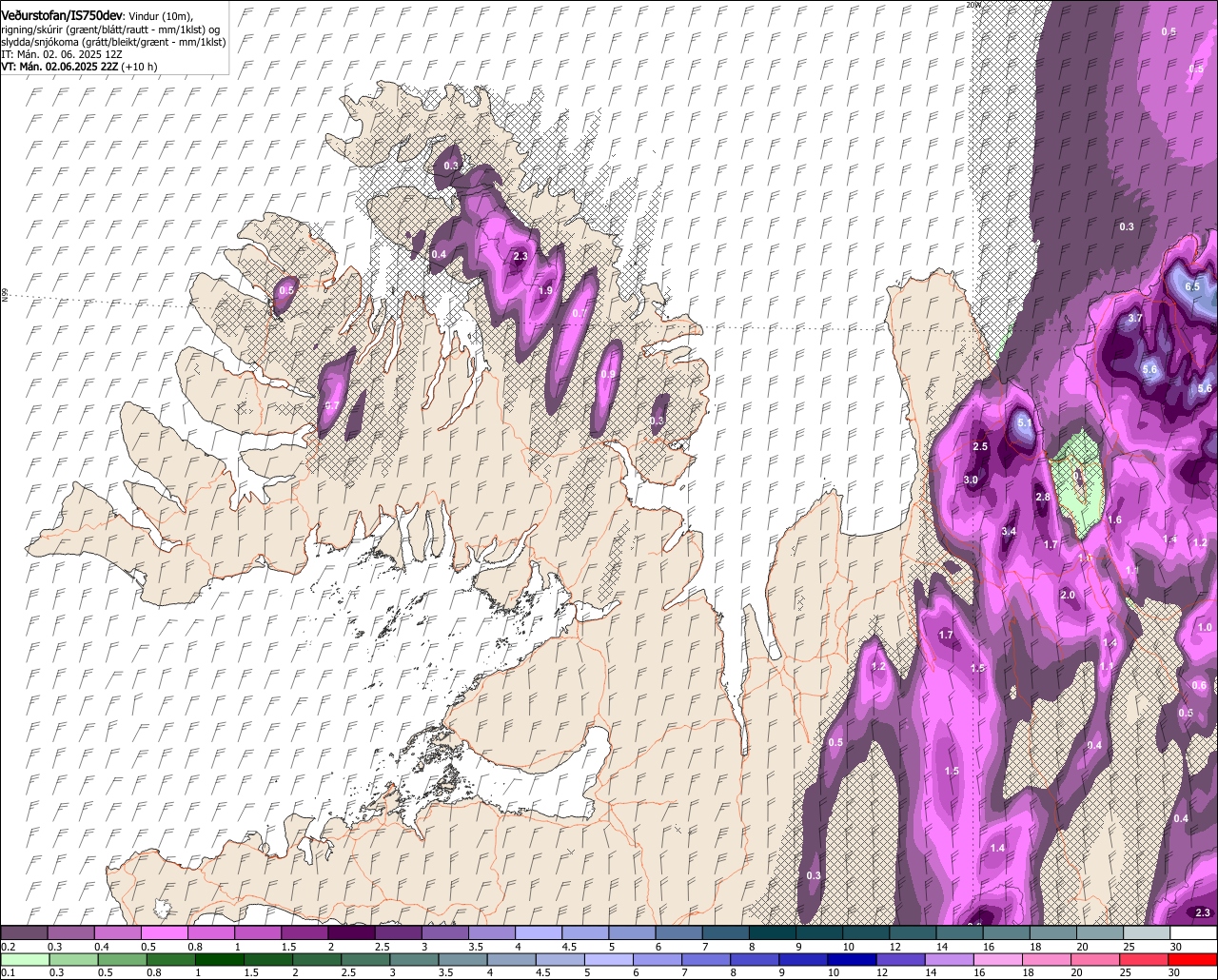This screenshot has width=1218, height=980.
Task: Click the upper legend teal swatch starting at 8
Action: pos(773,933)
